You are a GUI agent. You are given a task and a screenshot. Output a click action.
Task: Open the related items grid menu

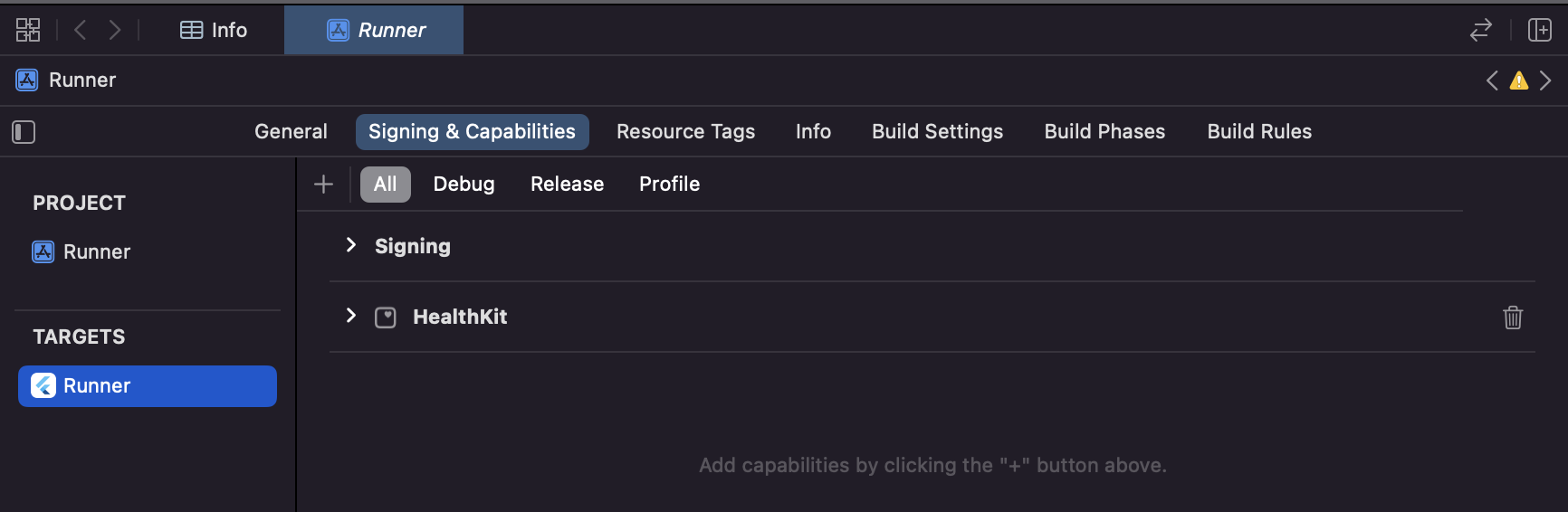click(28, 30)
